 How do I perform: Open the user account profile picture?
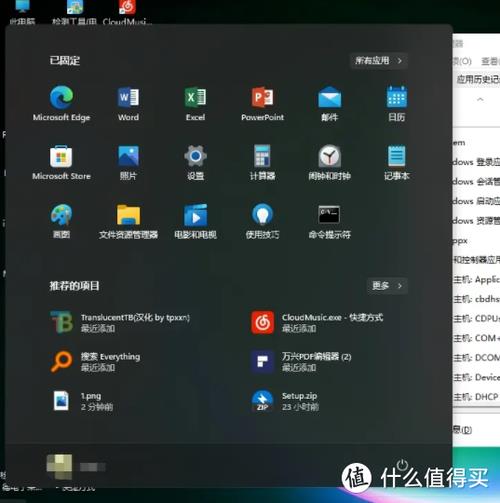[x=59, y=467]
